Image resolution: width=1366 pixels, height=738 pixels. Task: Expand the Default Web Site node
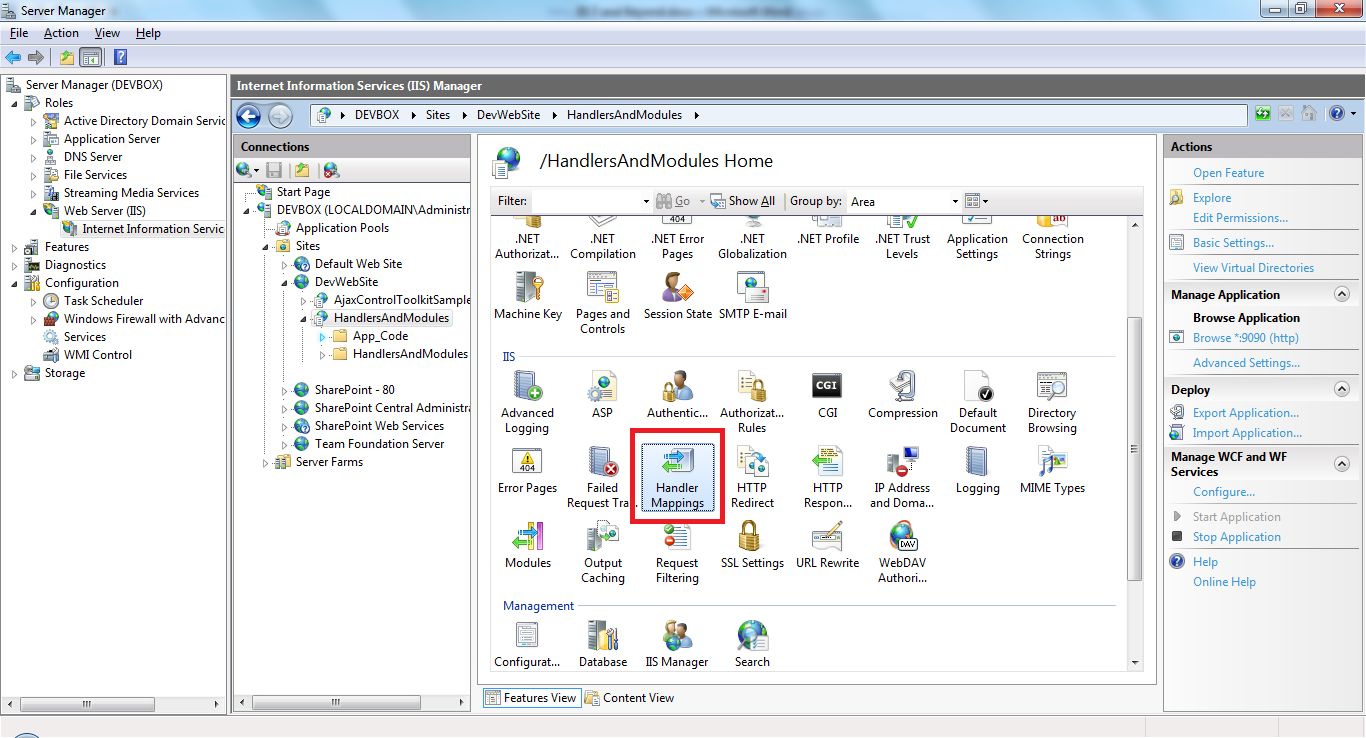286,264
